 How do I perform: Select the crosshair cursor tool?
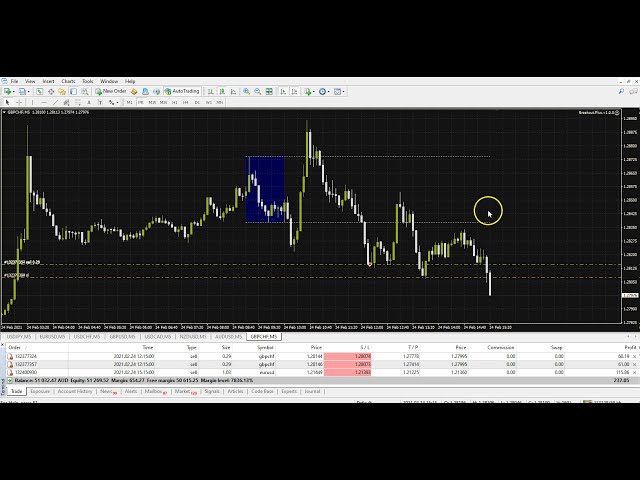[20, 102]
